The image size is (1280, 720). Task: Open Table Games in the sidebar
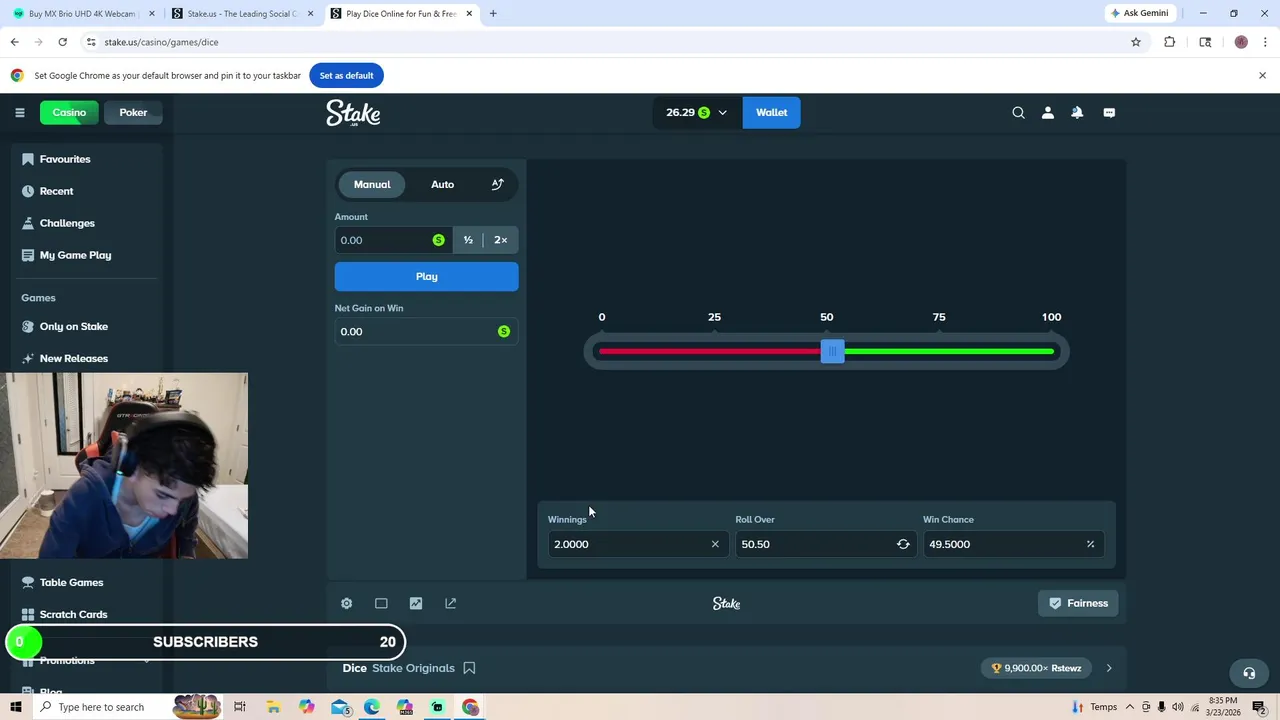pos(71,582)
